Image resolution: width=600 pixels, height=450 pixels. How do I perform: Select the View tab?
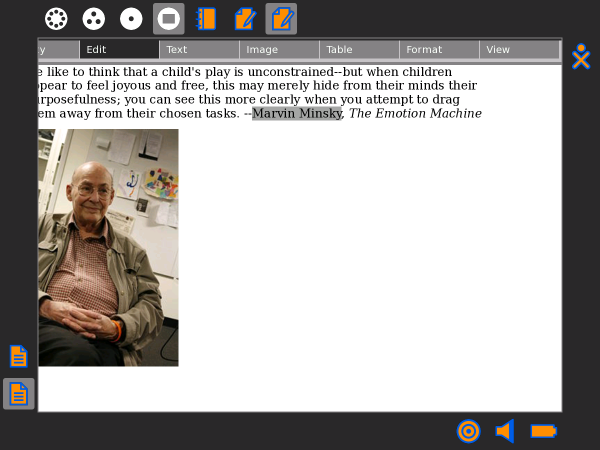(x=518, y=50)
